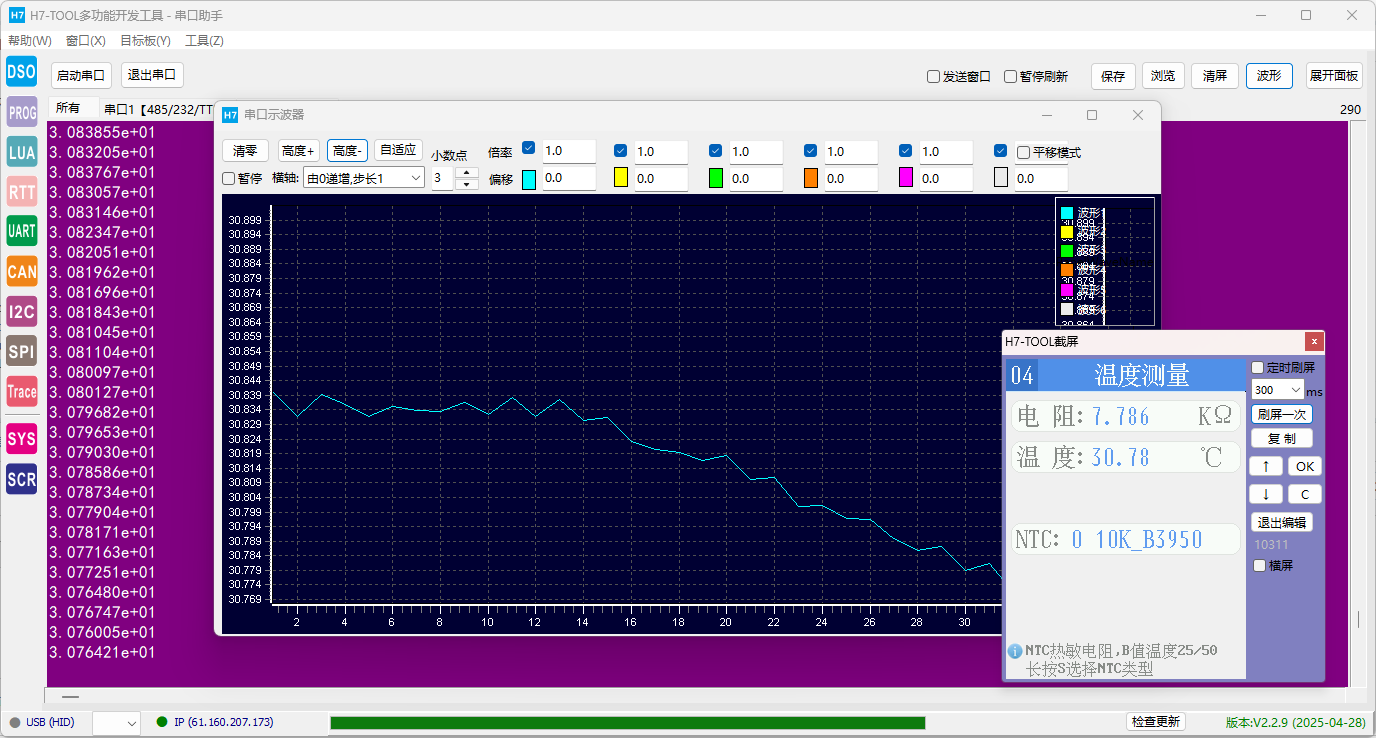Open the CAN sidebar icon
The width and height of the screenshot is (1376, 738).
(x=22, y=271)
